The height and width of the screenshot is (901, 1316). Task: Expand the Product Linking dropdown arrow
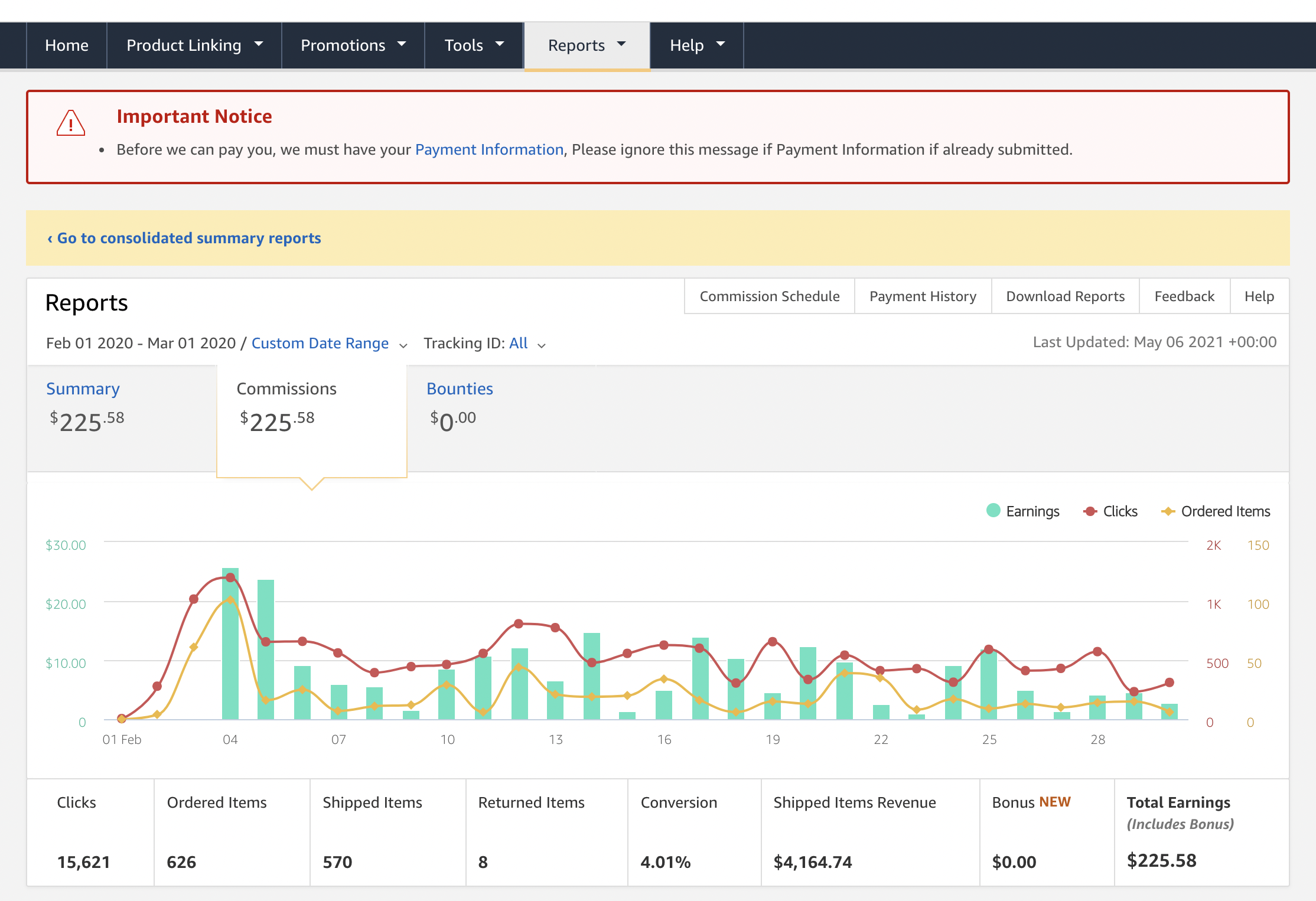point(259,44)
